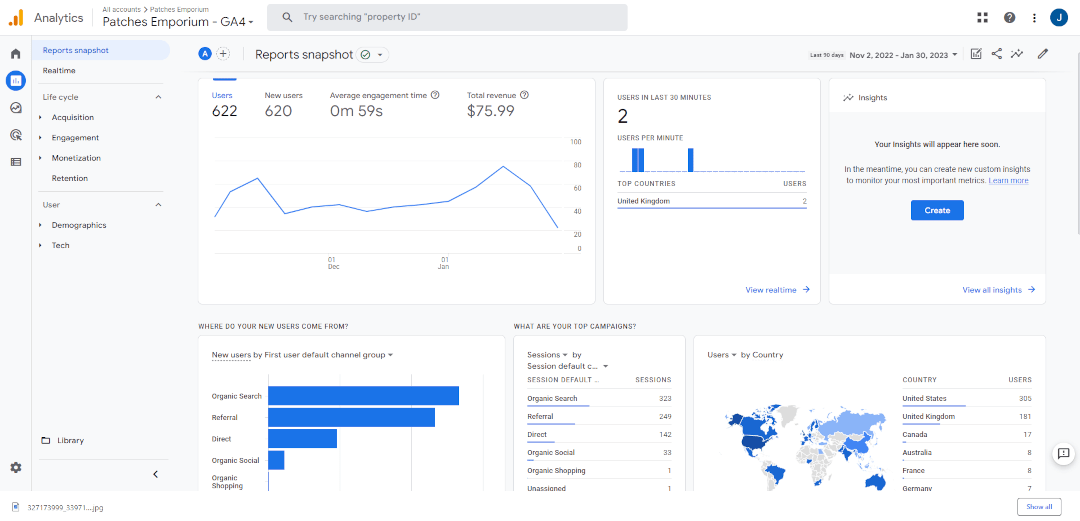
Task: Open Patches Emporium - GA4 property selector
Action: point(178,22)
